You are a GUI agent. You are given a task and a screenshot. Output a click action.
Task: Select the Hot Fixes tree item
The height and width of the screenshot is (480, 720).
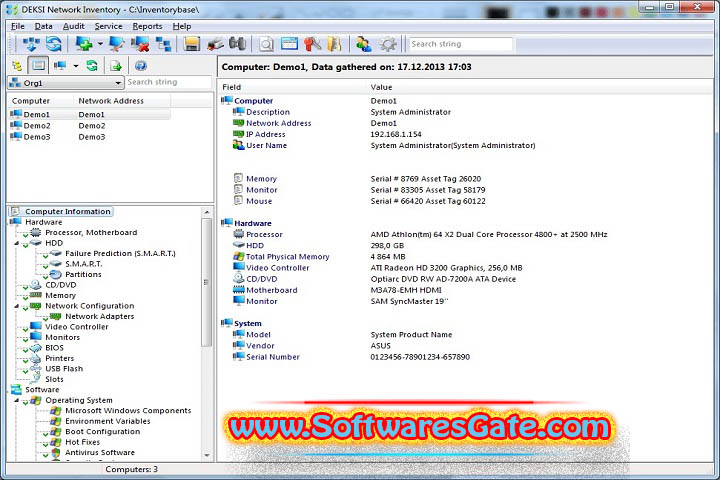[x=83, y=442]
